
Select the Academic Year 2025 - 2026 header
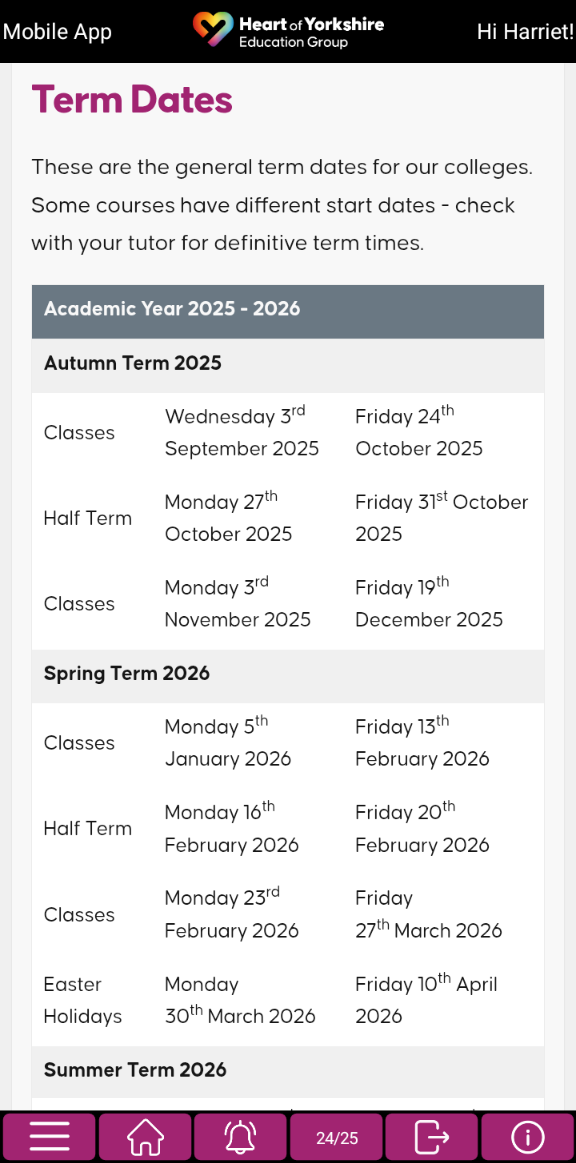288,312
